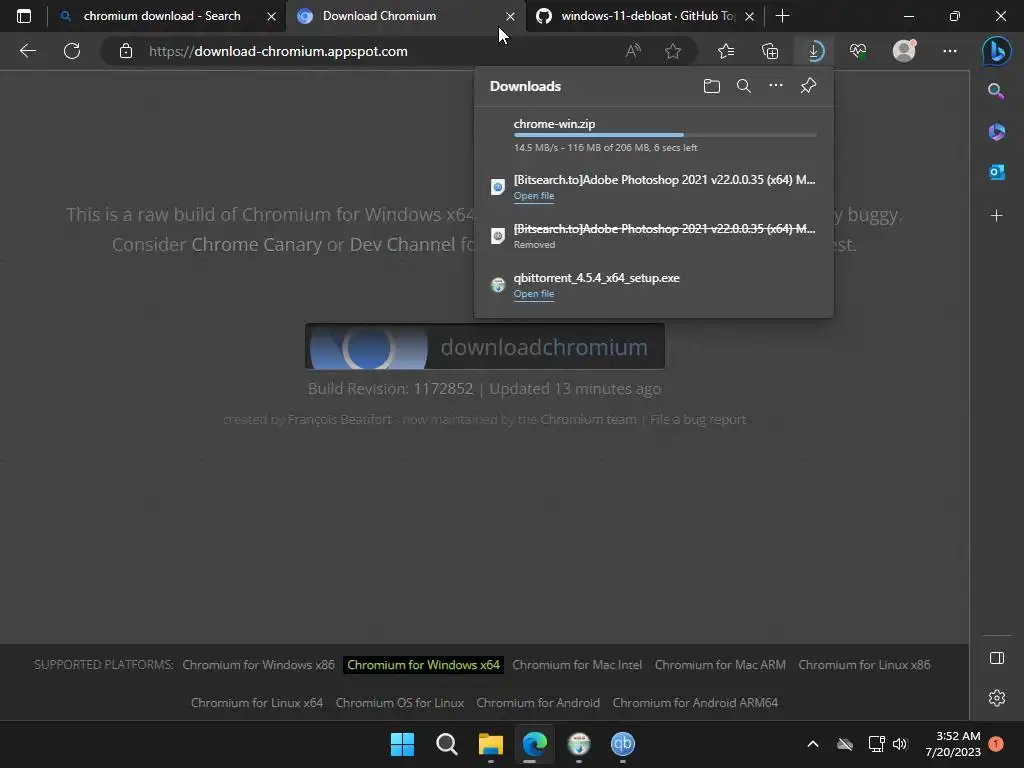1024x768 pixels.
Task: Open Chrome Canary link
Action: pos(257,244)
